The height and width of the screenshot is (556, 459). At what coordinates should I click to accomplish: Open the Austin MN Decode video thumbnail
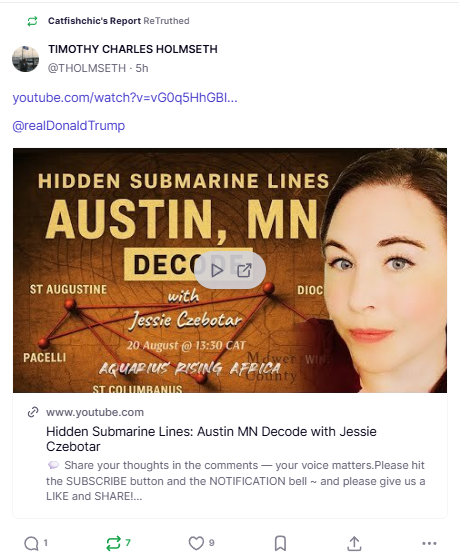click(x=230, y=270)
